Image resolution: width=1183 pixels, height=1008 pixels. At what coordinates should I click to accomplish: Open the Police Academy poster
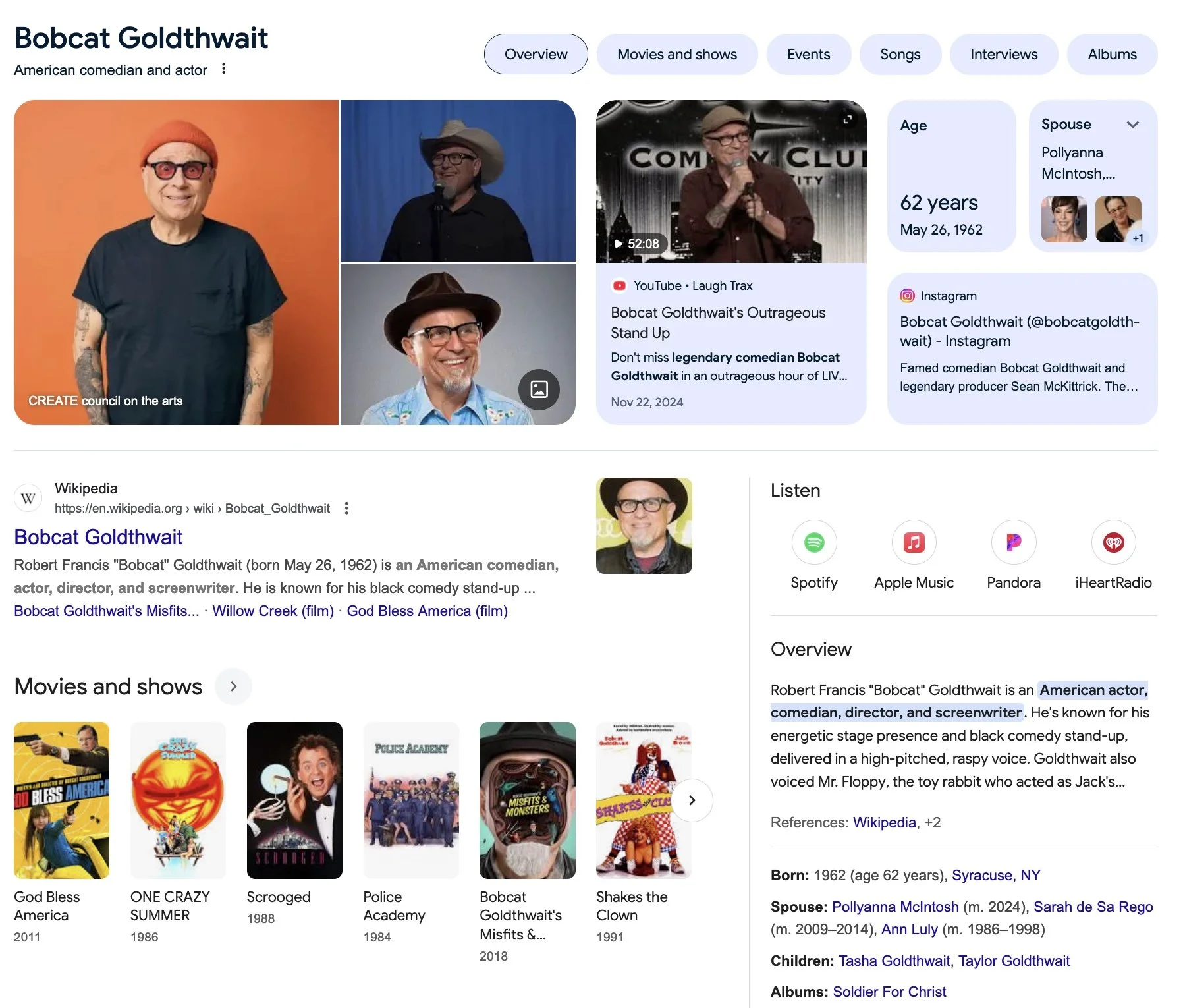(411, 800)
